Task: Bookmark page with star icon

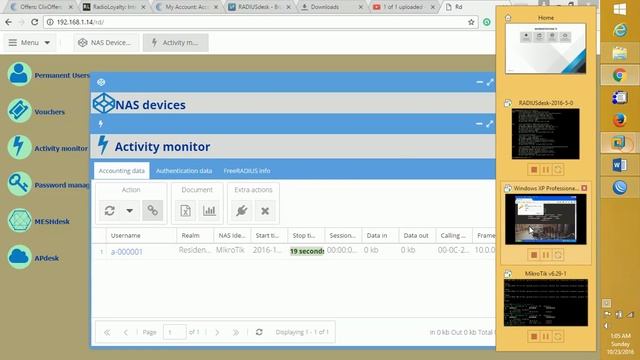Action: (471, 22)
